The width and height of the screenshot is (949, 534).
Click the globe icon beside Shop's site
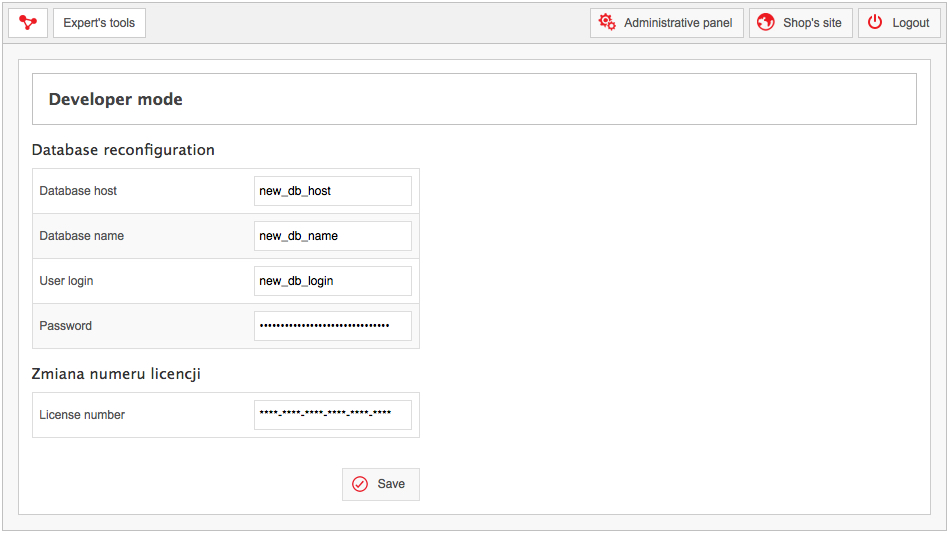click(x=766, y=22)
